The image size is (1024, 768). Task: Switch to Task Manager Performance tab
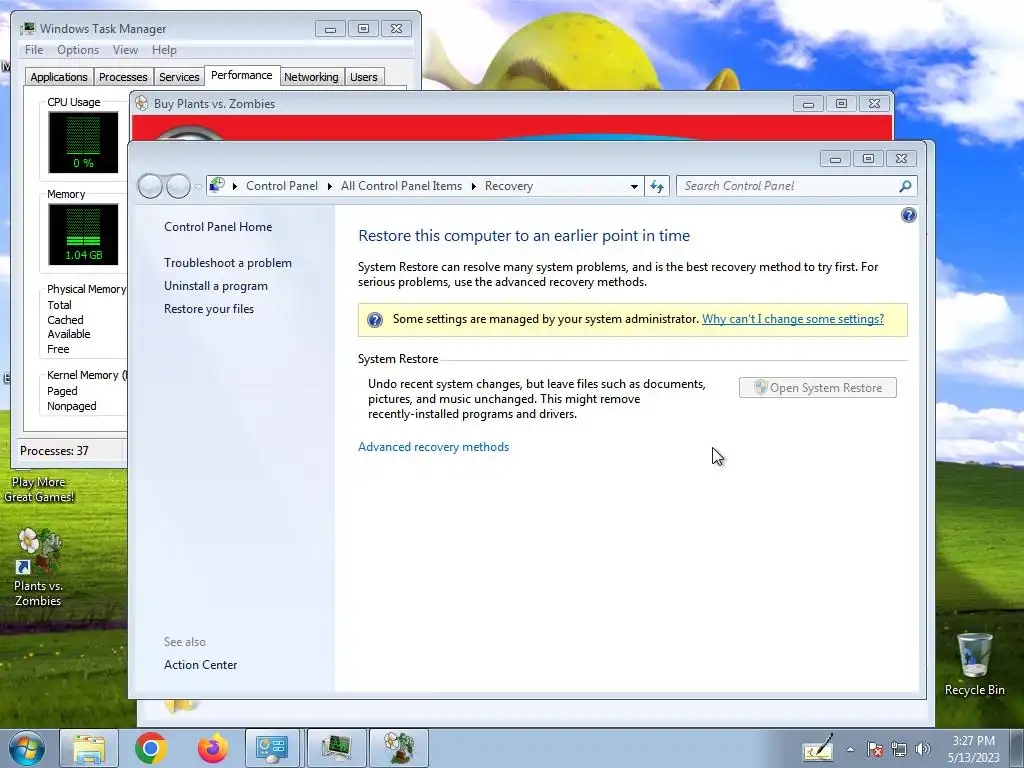point(242,75)
